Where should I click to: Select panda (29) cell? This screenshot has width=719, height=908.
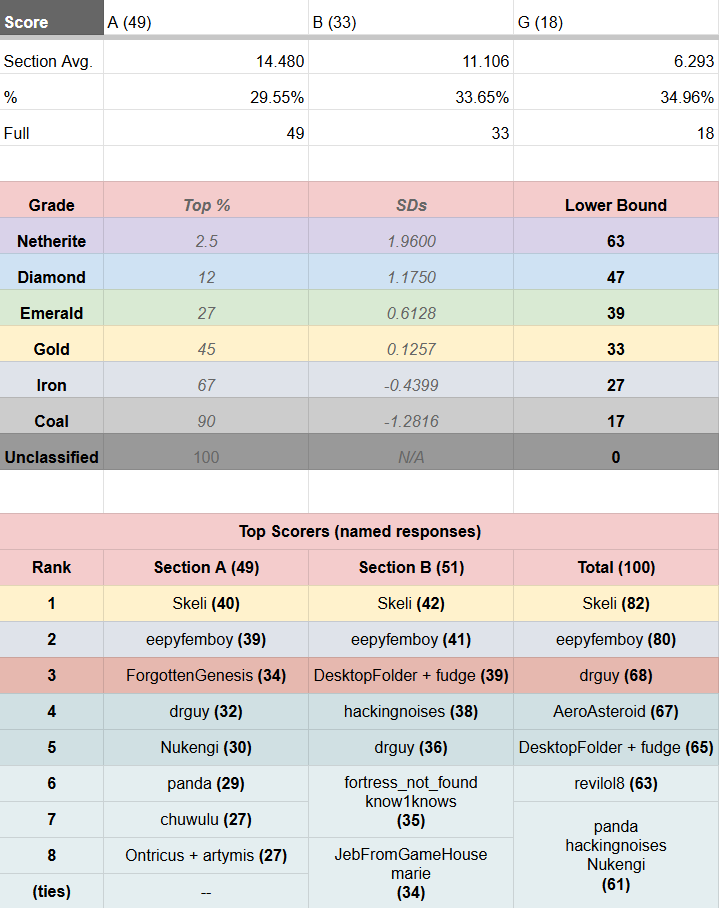point(206,783)
